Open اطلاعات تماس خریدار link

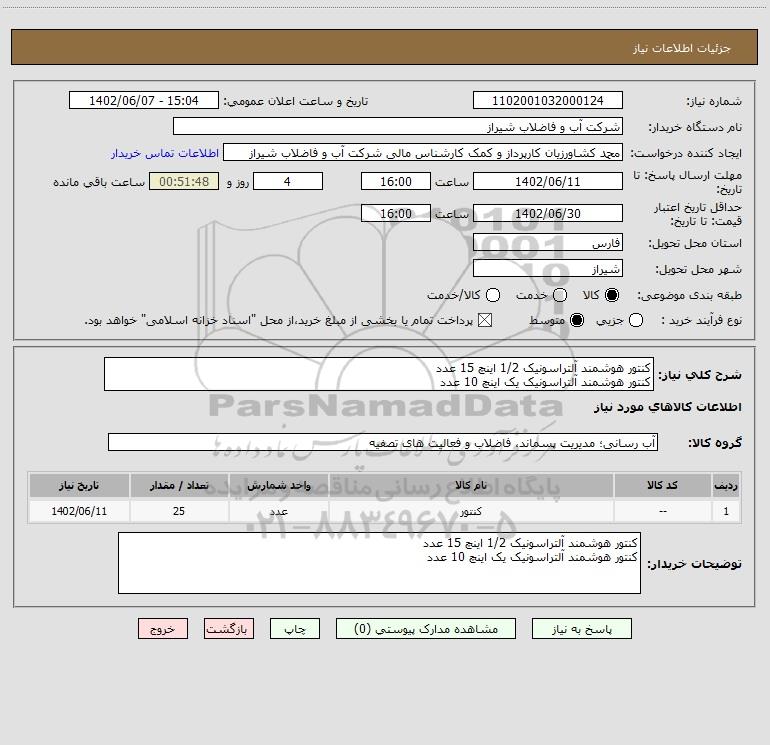pos(165,153)
